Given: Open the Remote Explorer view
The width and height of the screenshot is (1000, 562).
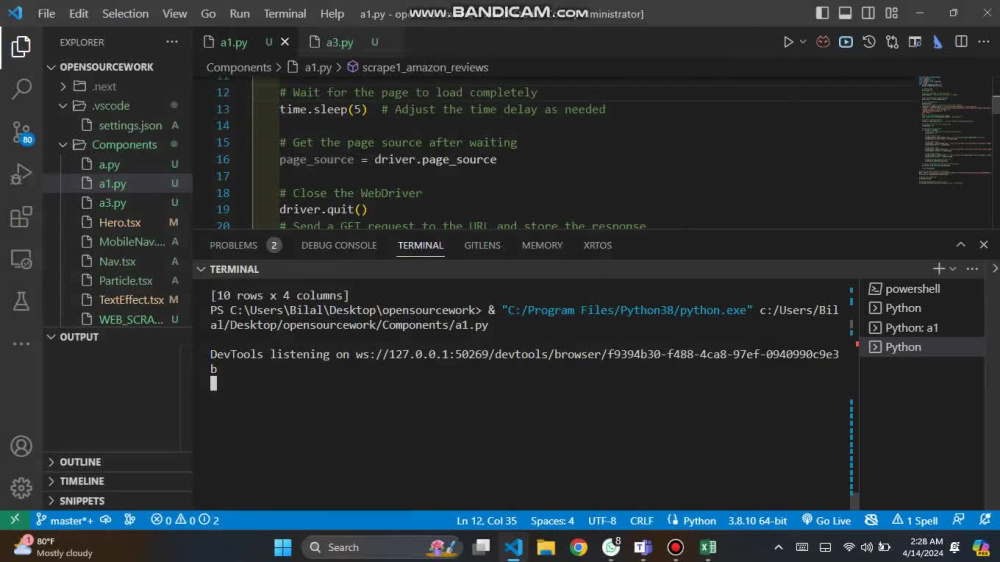Looking at the screenshot, I should [x=21, y=260].
